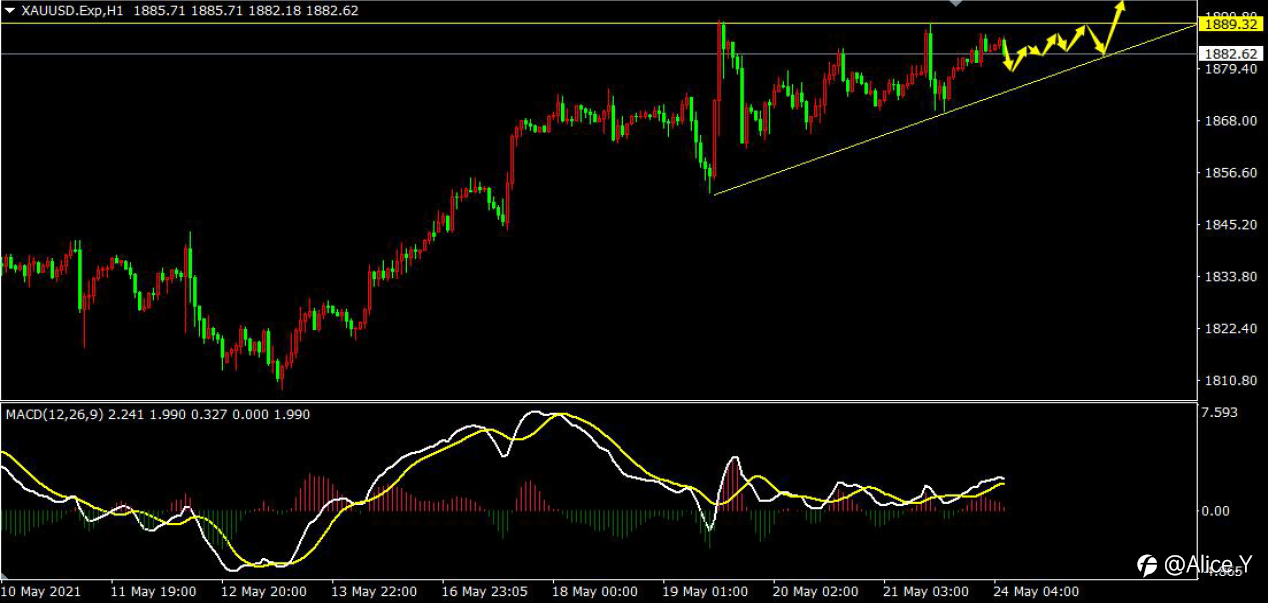Click the triangle icon before XAUUSD.Exp

[x=10, y=11]
